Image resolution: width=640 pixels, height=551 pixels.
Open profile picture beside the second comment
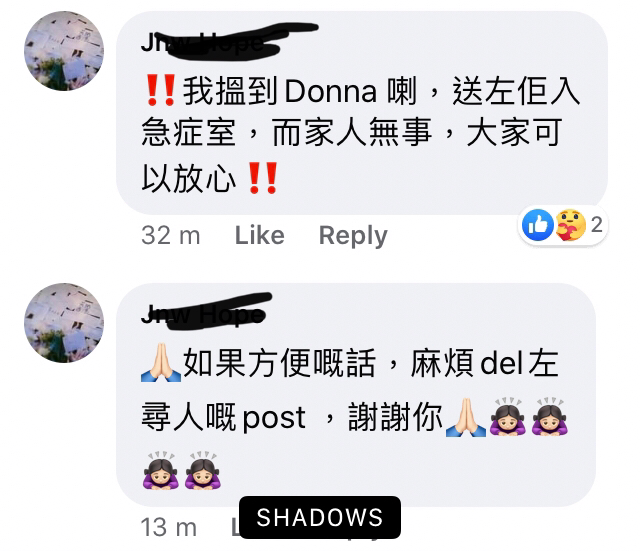pyautogui.click(x=64, y=323)
